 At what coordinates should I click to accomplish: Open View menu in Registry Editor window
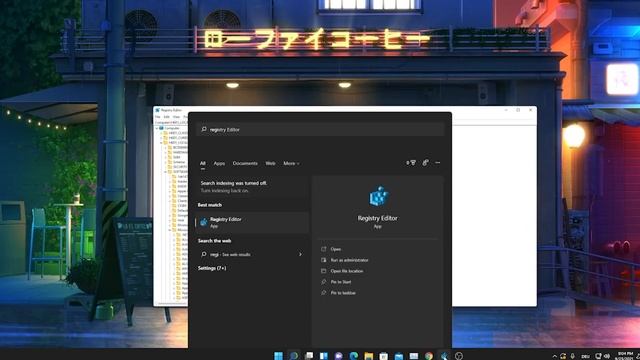click(x=176, y=117)
